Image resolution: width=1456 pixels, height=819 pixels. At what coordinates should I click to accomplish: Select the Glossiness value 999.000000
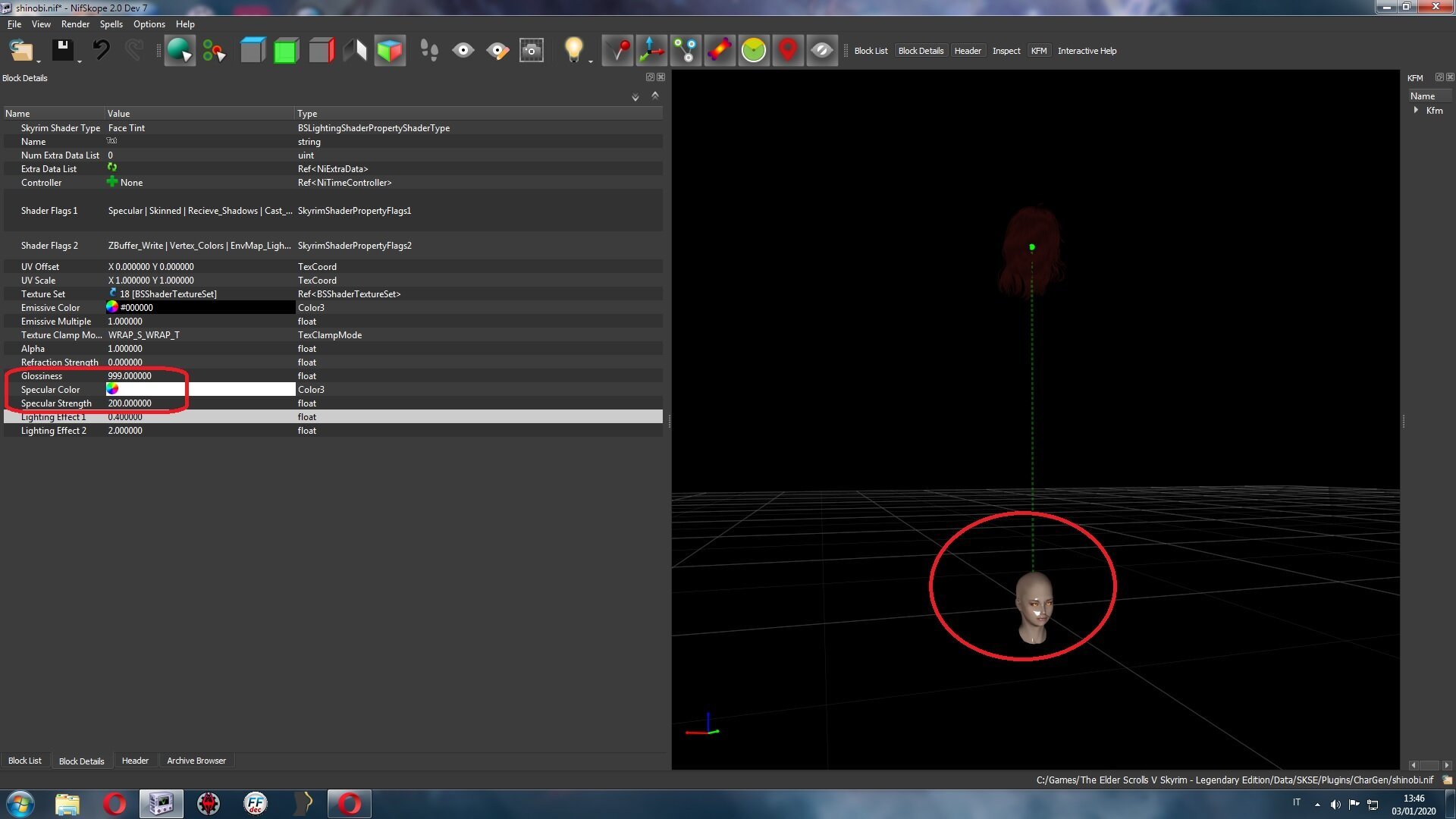pyautogui.click(x=130, y=376)
